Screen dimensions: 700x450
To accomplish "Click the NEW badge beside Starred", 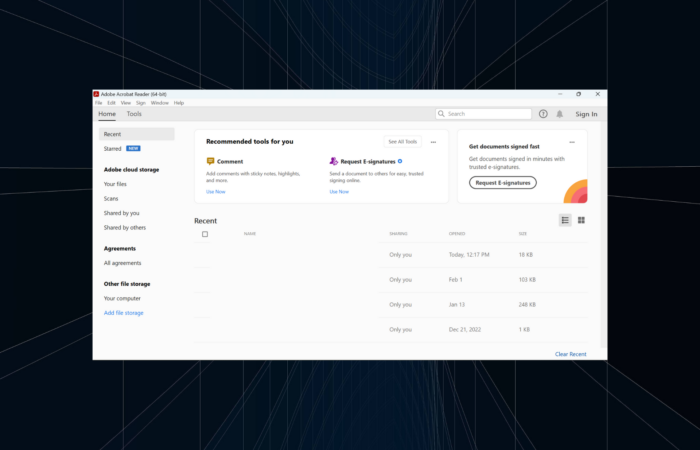I will click(133, 149).
